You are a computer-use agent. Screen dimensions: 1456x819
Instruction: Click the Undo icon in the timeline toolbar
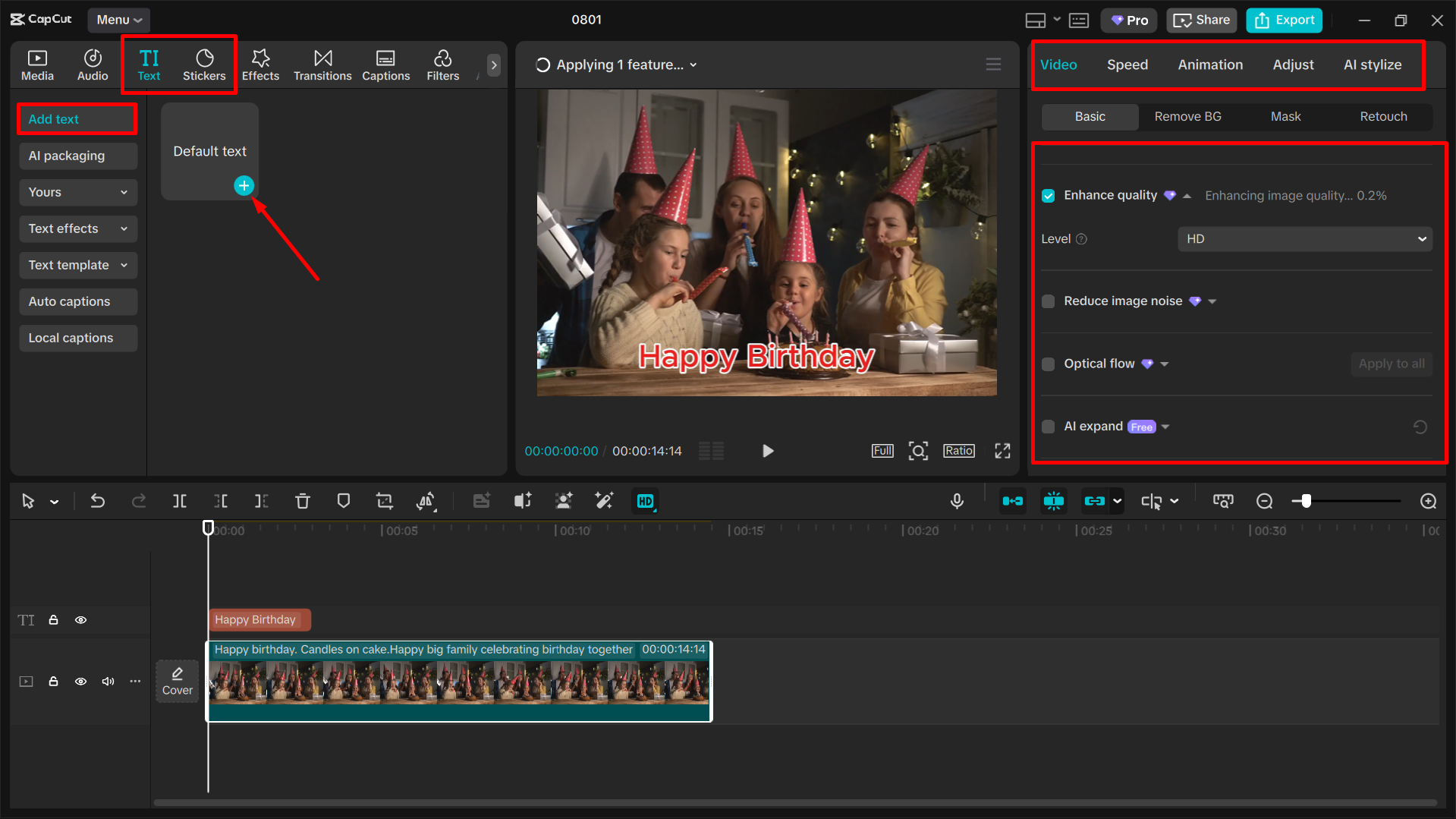(98, 501)
